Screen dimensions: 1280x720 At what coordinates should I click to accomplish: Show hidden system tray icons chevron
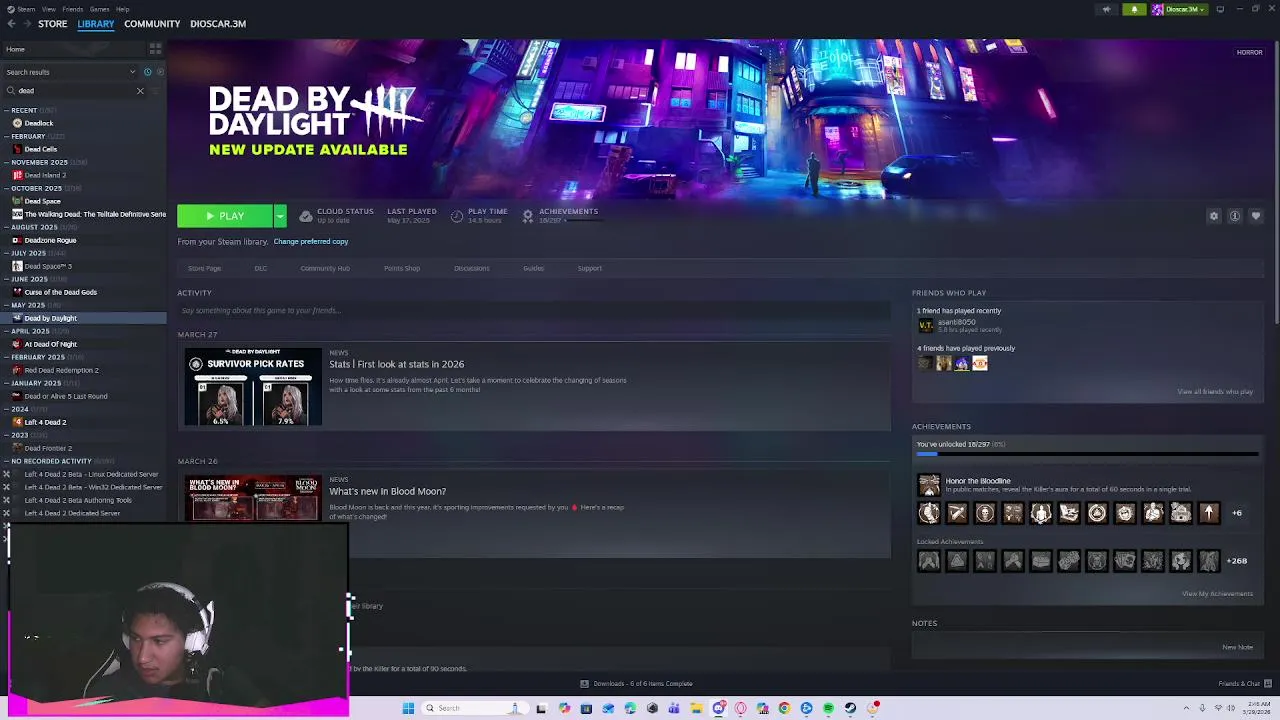pos(1187,708)
